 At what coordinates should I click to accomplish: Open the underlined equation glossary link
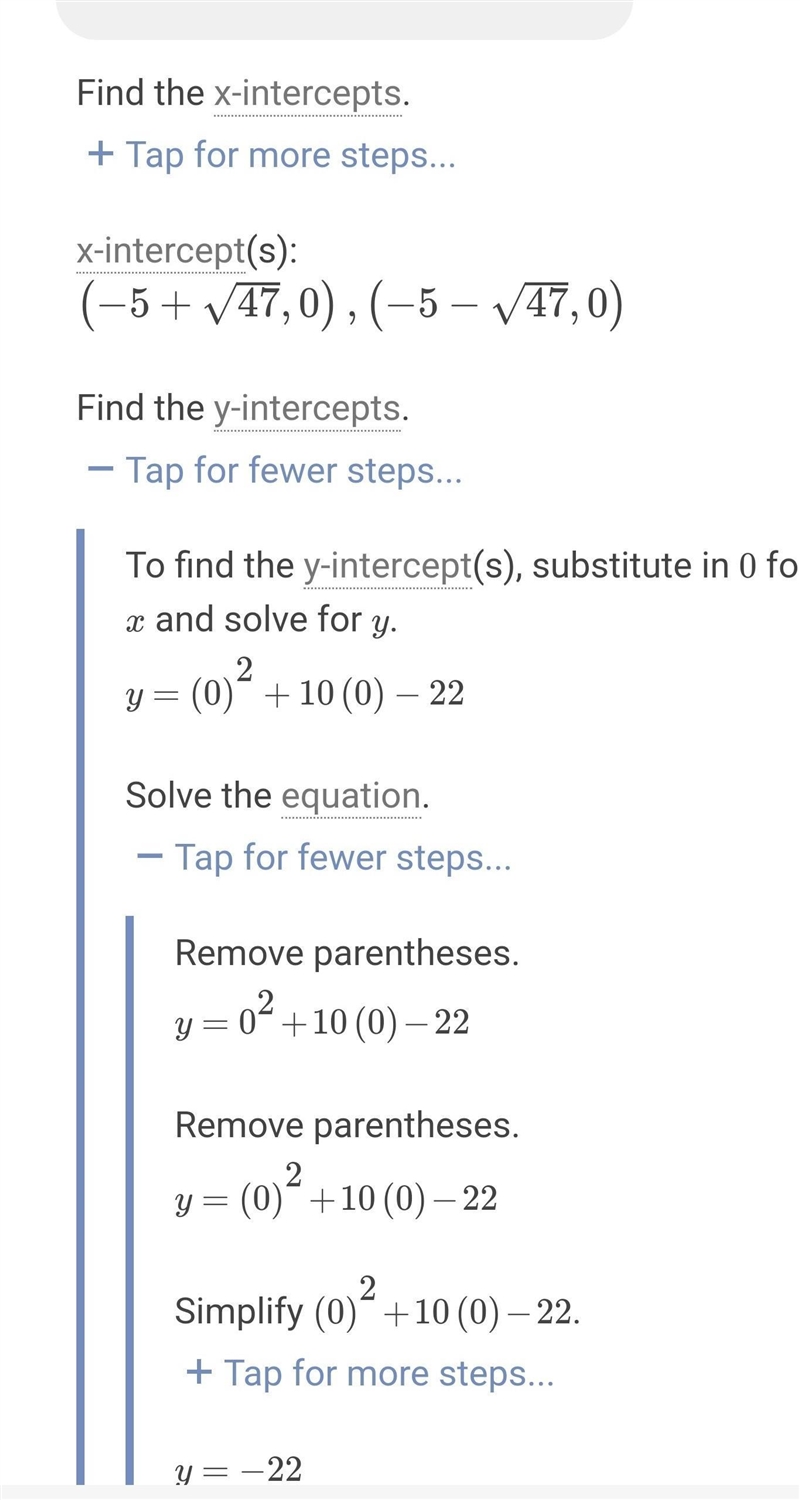(x=351, y=796)
